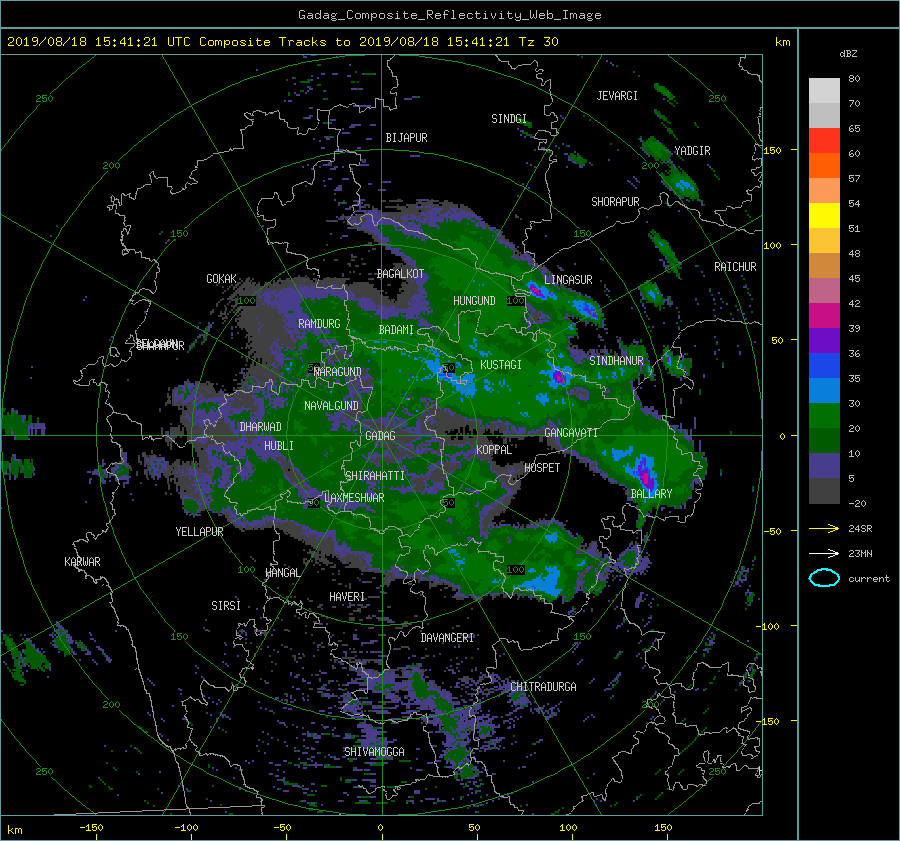Click the BADAMI city label
Screen dimensions: 900x841
pyautogui.click(x=396, y=330)
